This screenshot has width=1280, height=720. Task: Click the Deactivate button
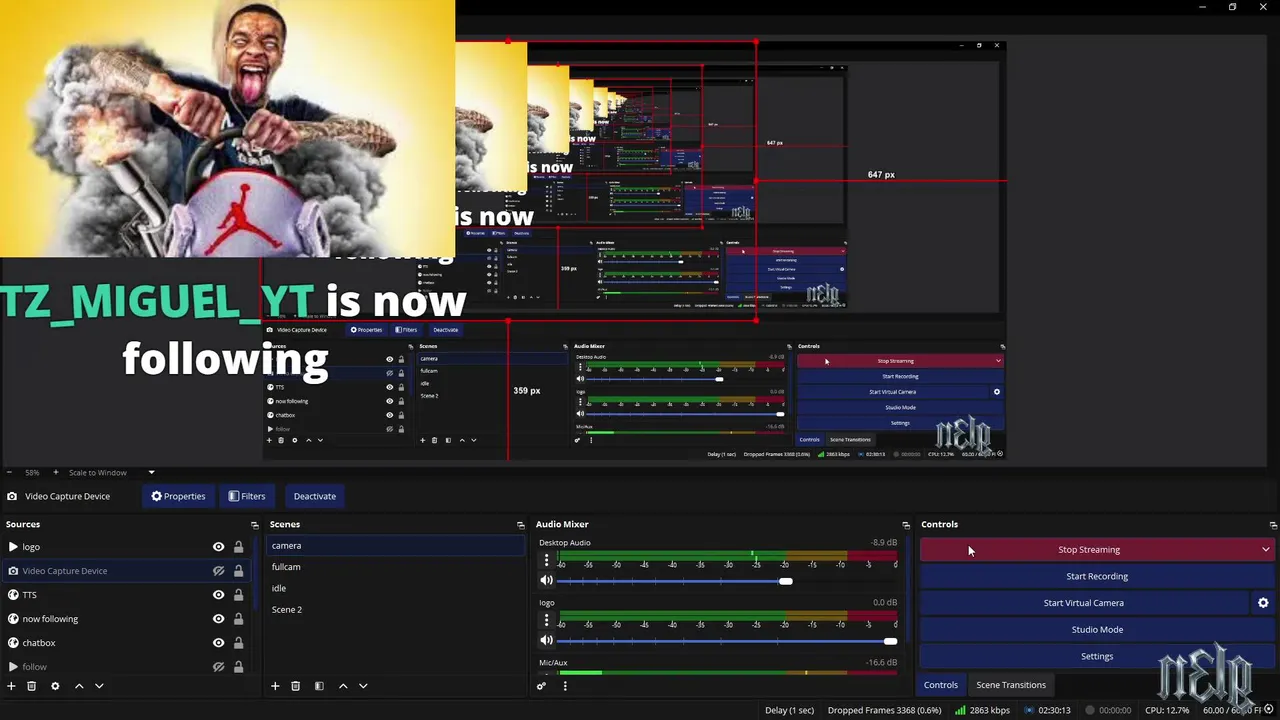314,496
